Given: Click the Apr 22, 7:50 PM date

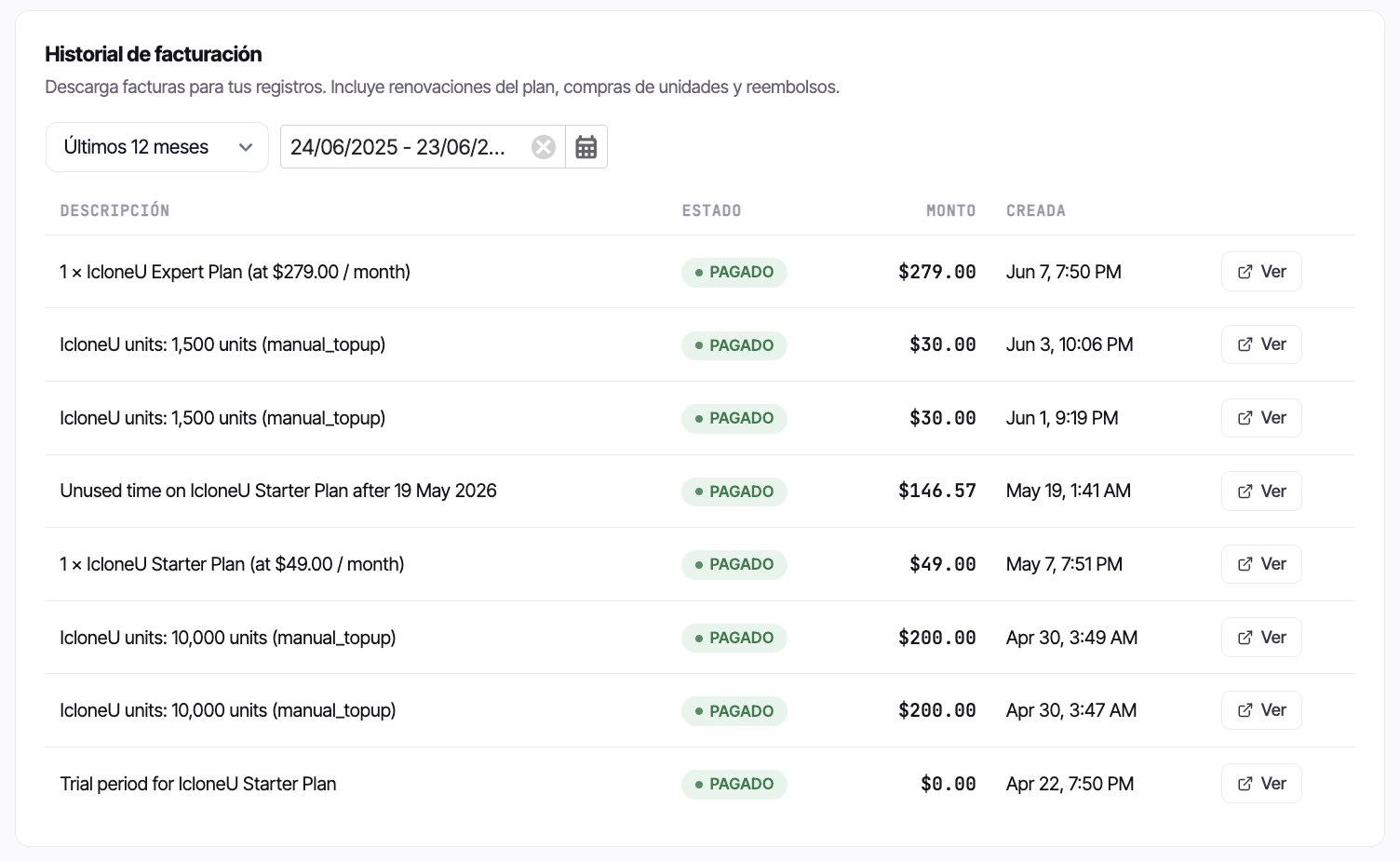Looking at the screenshot, I should coord(1070,784).
